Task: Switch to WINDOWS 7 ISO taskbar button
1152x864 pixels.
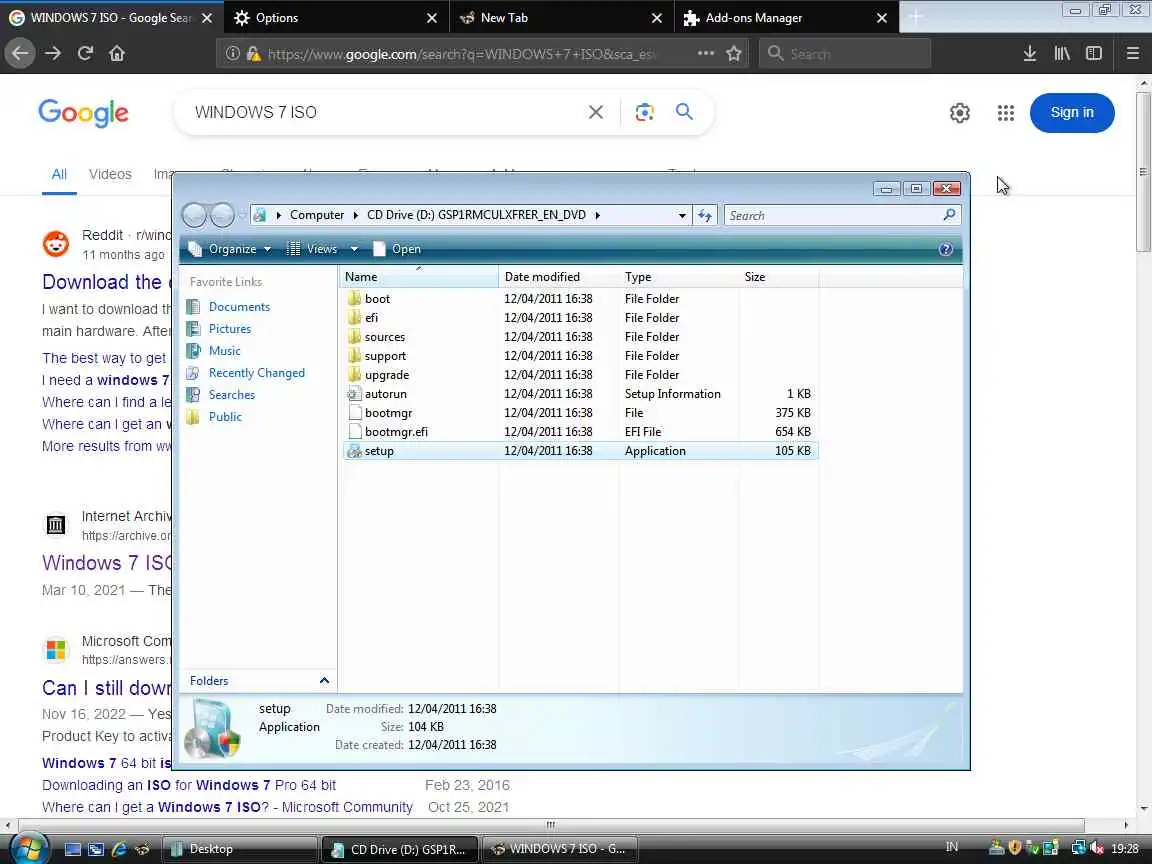Action: point(560,849)
